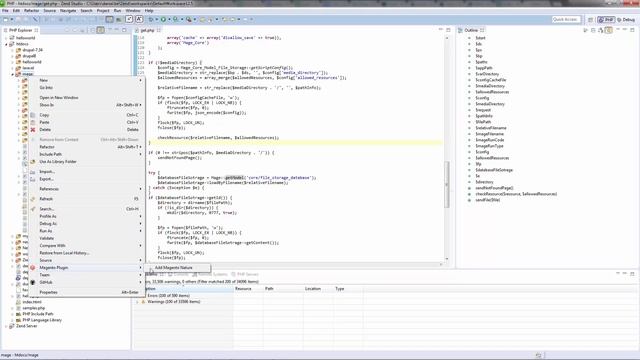Toggle the highlighted Outline toolbar button

click(x=609, y=30)
